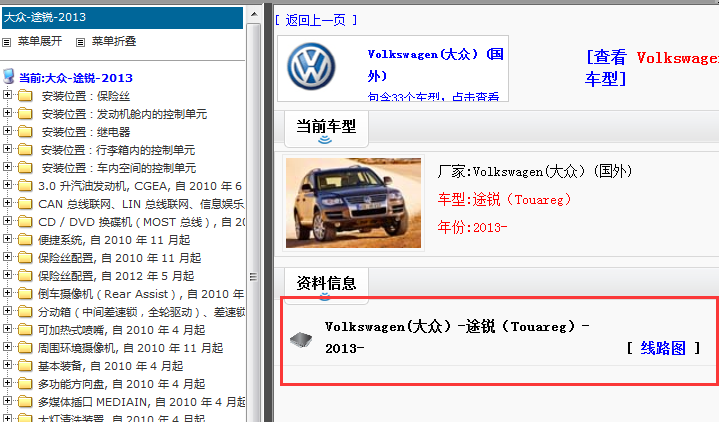Viewport: 719px width, 422px height.
Task: Click folder icon of 分动箱 row
Action: (x=25, y=312)
